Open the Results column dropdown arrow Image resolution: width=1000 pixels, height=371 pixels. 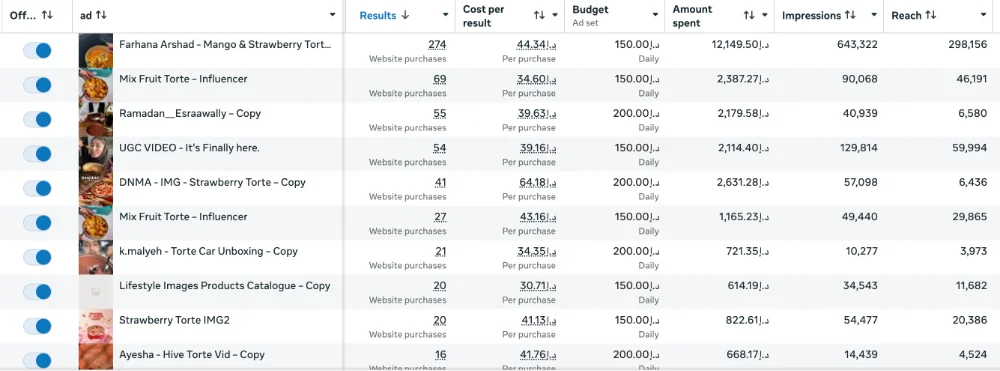pos(446,15)
